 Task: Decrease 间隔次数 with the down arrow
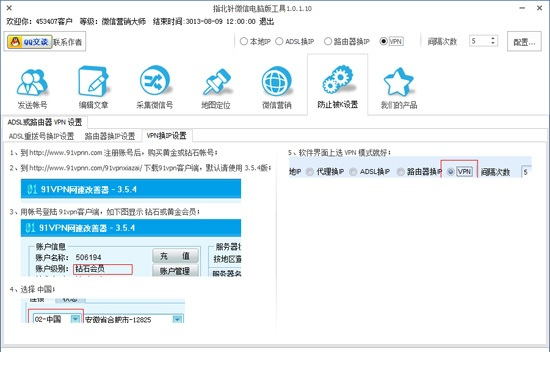click(493, 44)
